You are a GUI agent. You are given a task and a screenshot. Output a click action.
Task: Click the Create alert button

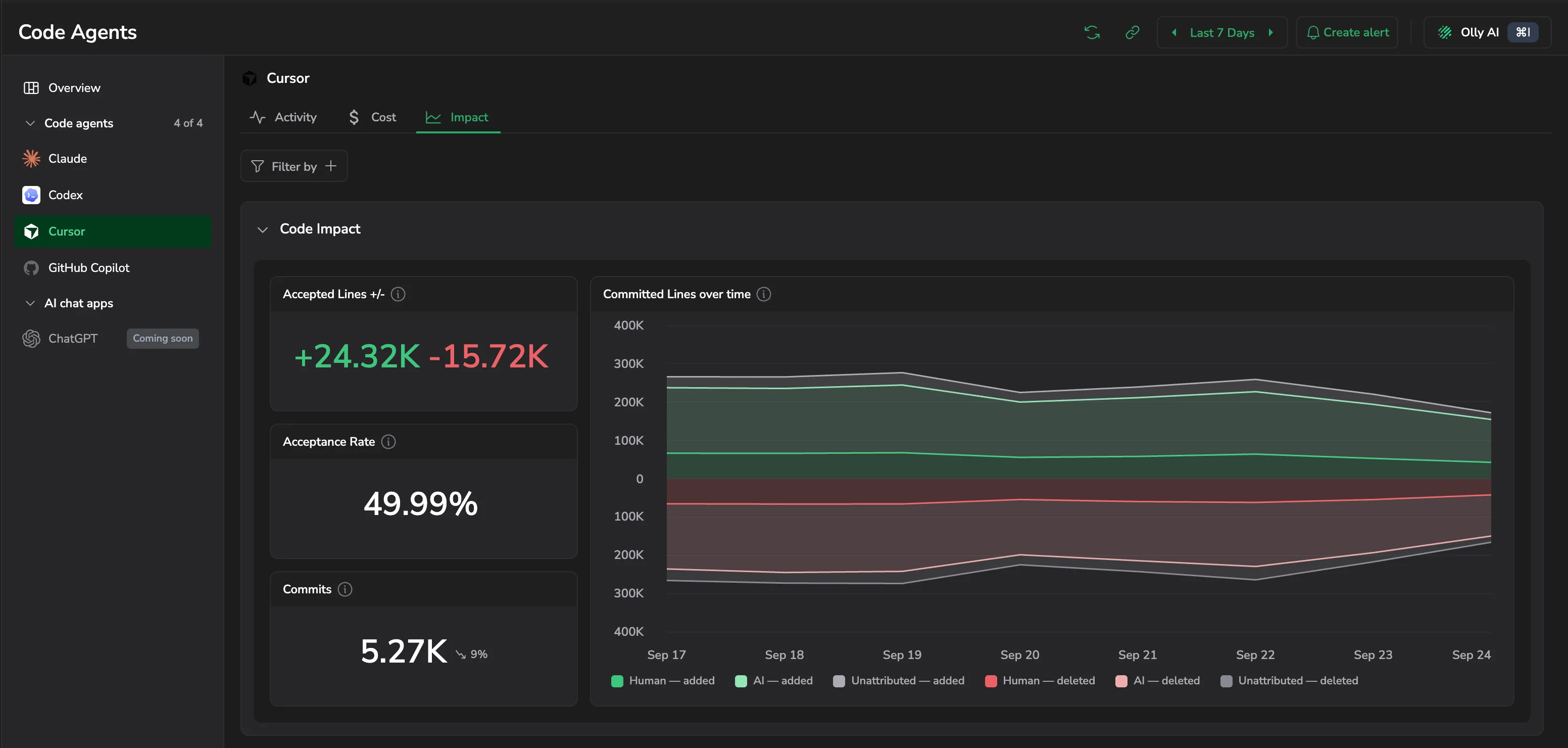pos(1347,32)
